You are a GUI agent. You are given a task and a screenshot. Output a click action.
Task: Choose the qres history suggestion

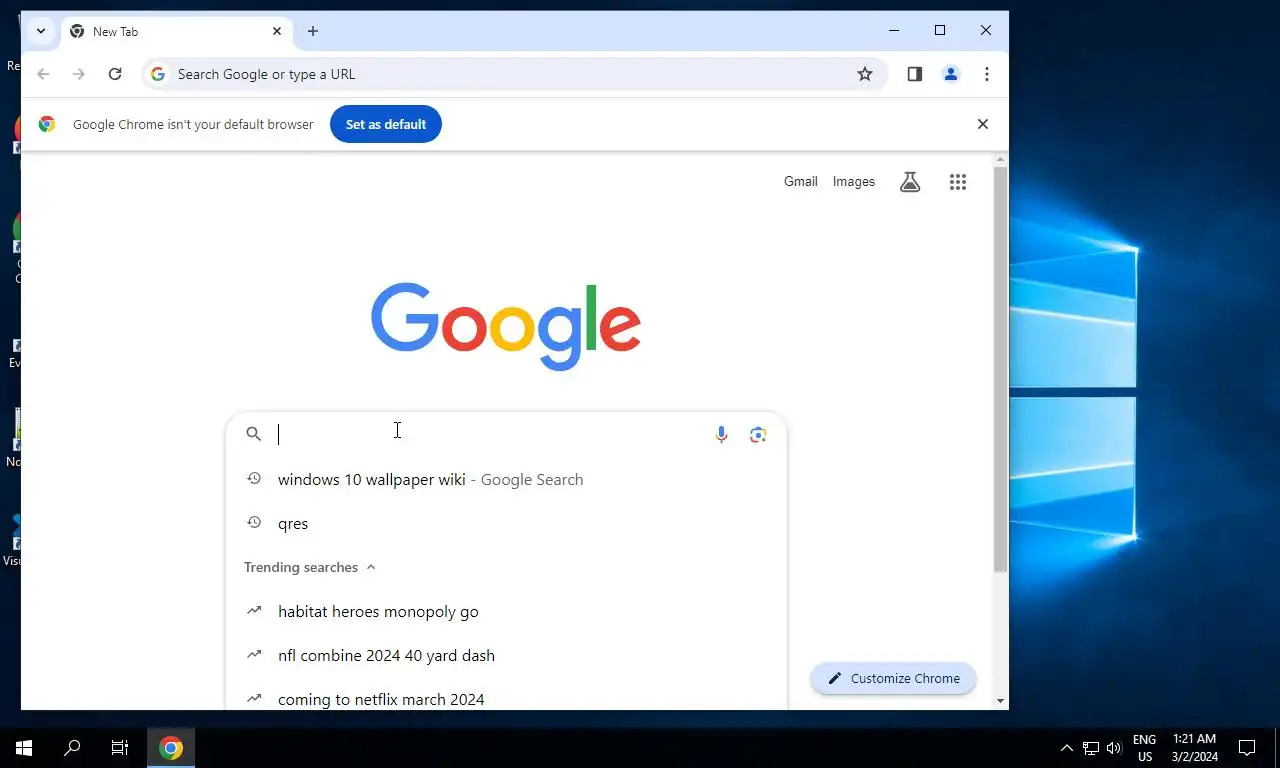pos(506,523)
